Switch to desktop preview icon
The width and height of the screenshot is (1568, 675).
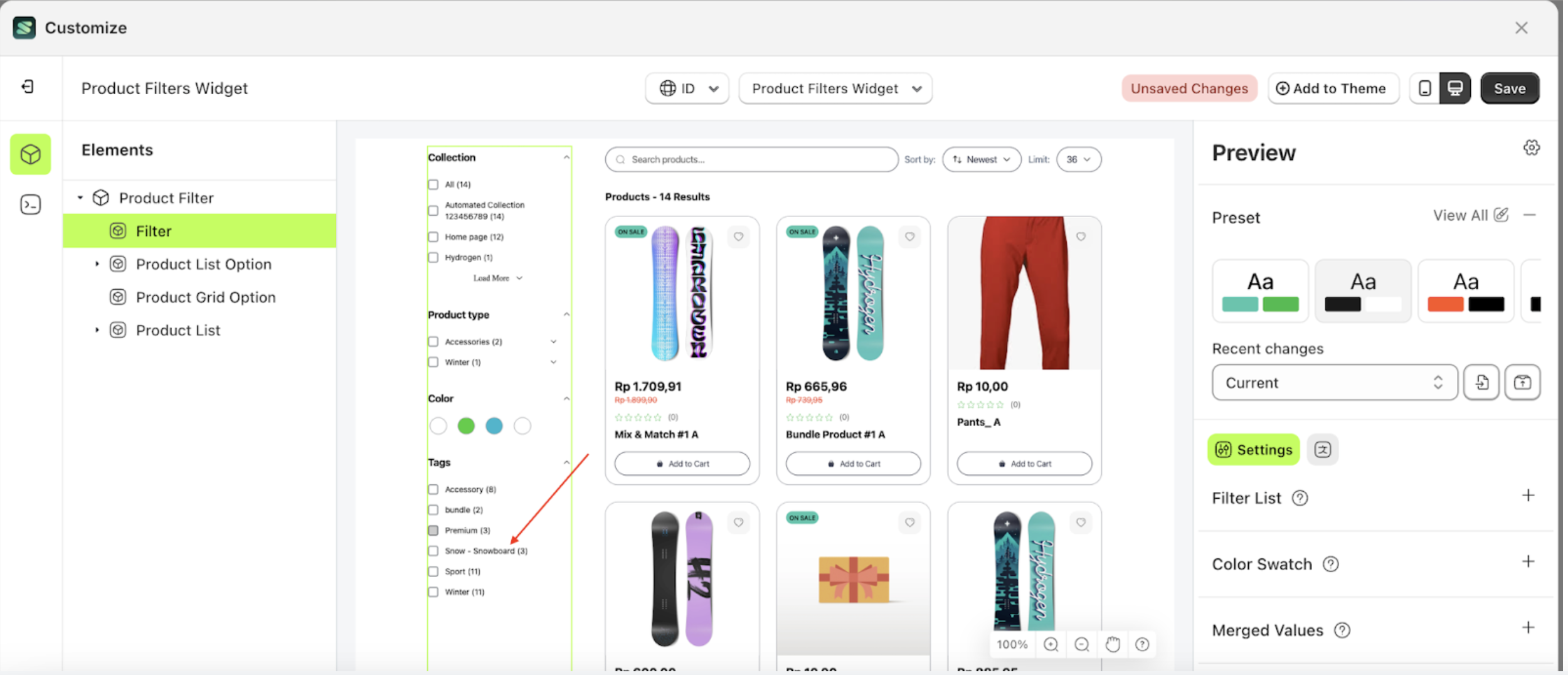1454,88
